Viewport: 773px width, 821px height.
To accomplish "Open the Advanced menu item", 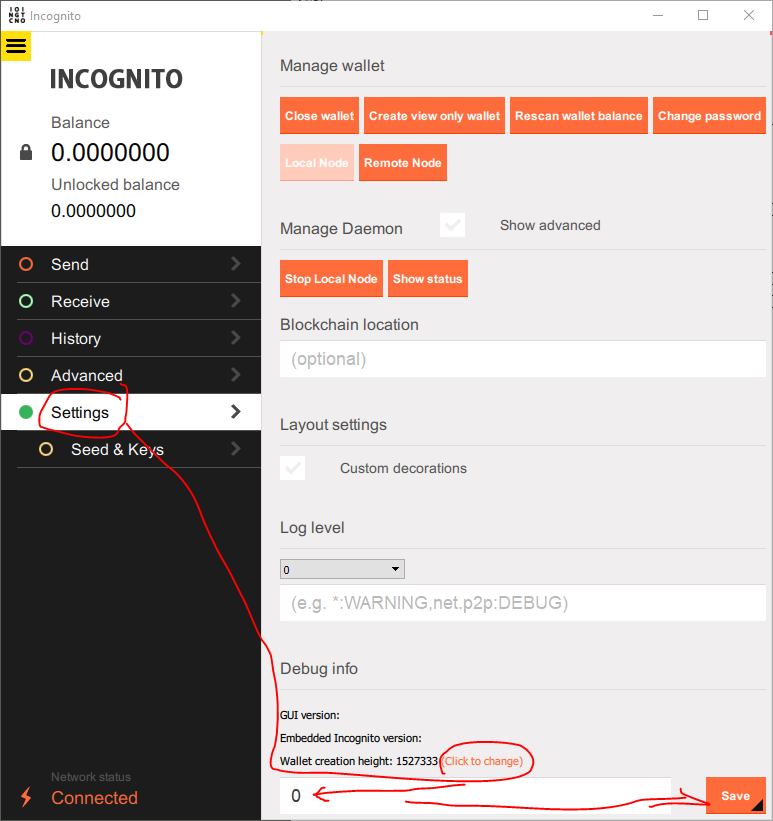I will (x=131, y=375).
